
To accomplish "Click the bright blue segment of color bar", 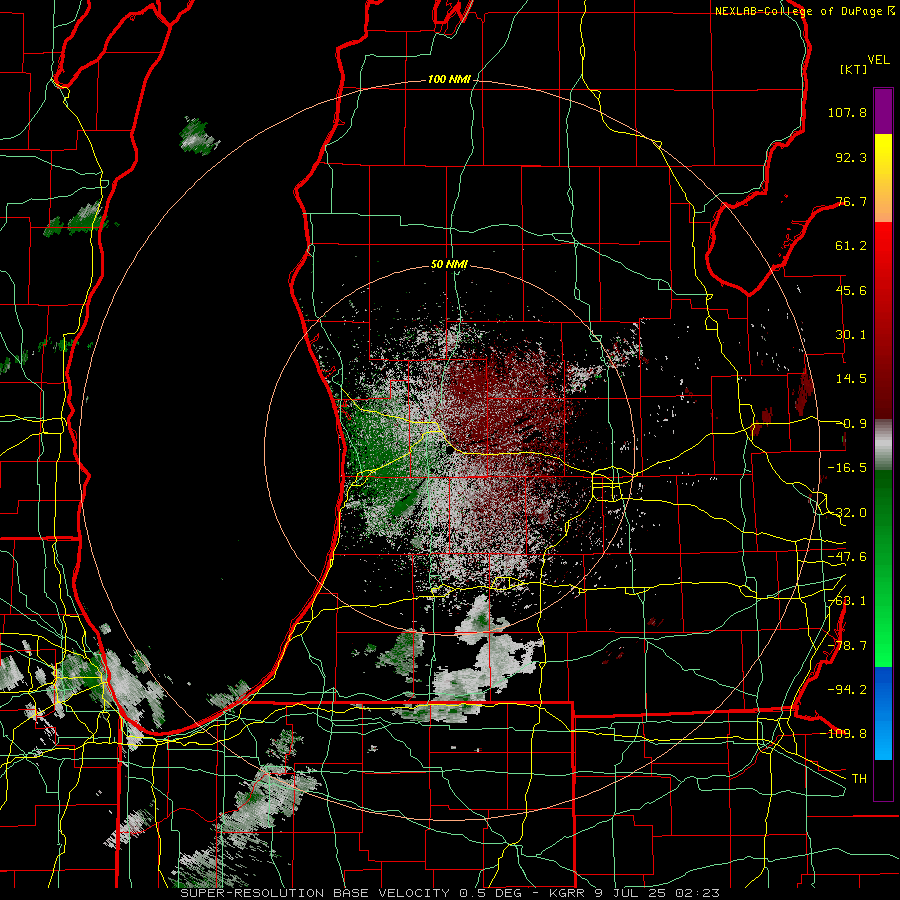I will [883, 713].
